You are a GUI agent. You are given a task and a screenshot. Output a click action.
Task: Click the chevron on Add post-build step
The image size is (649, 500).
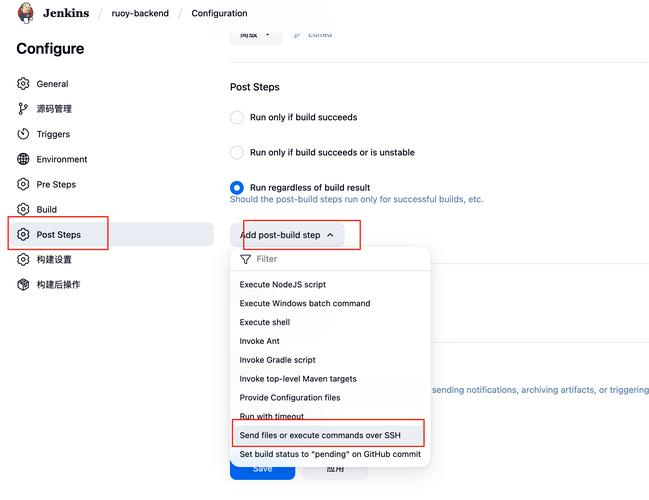click(x=330, y=235)
